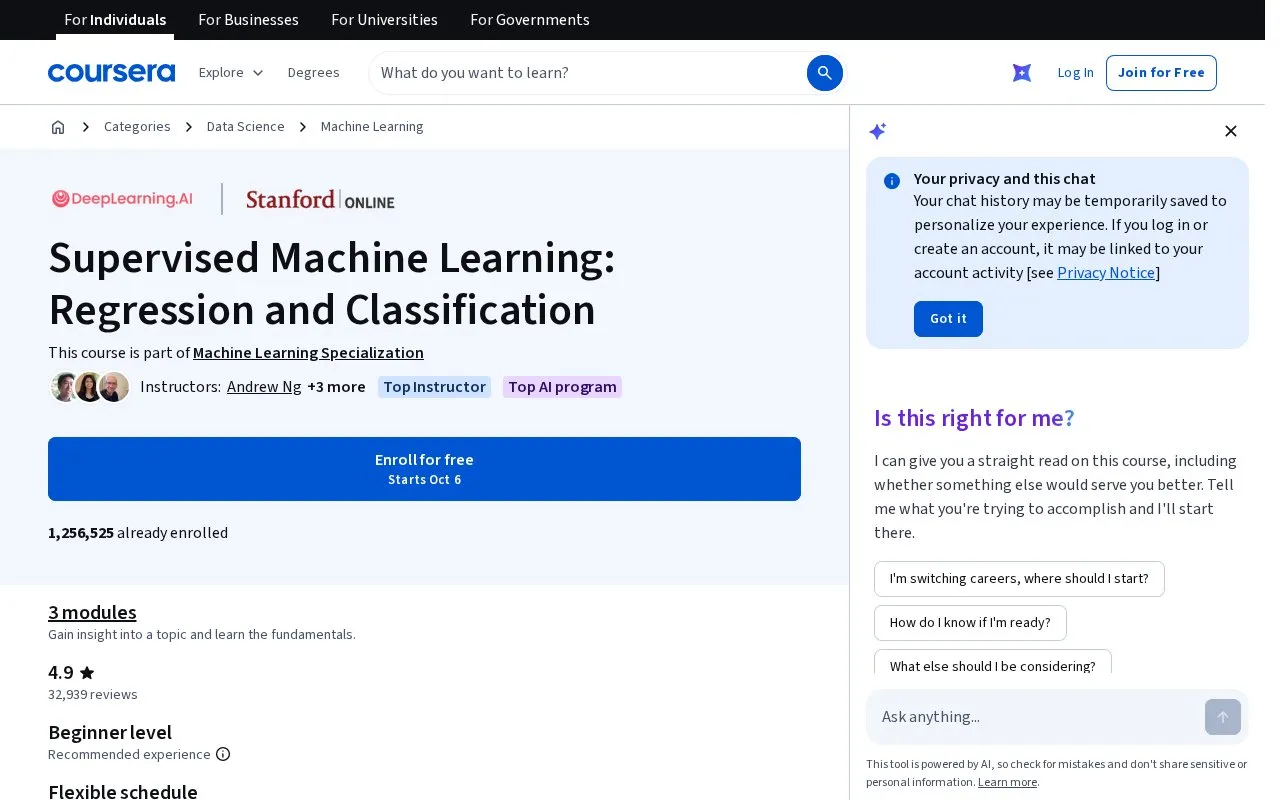
Task: Focus the "What do you want to learn?" search field
Action: coord(587,73)
